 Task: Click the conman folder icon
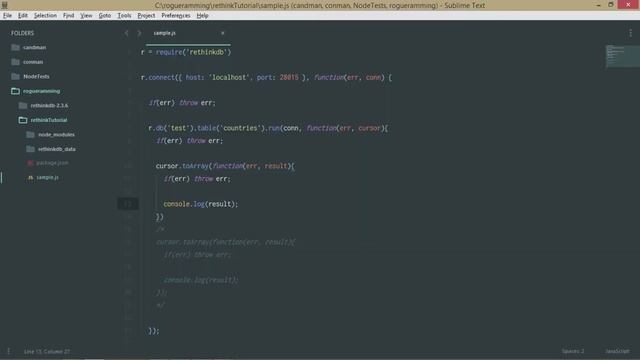tap(16, 62)
